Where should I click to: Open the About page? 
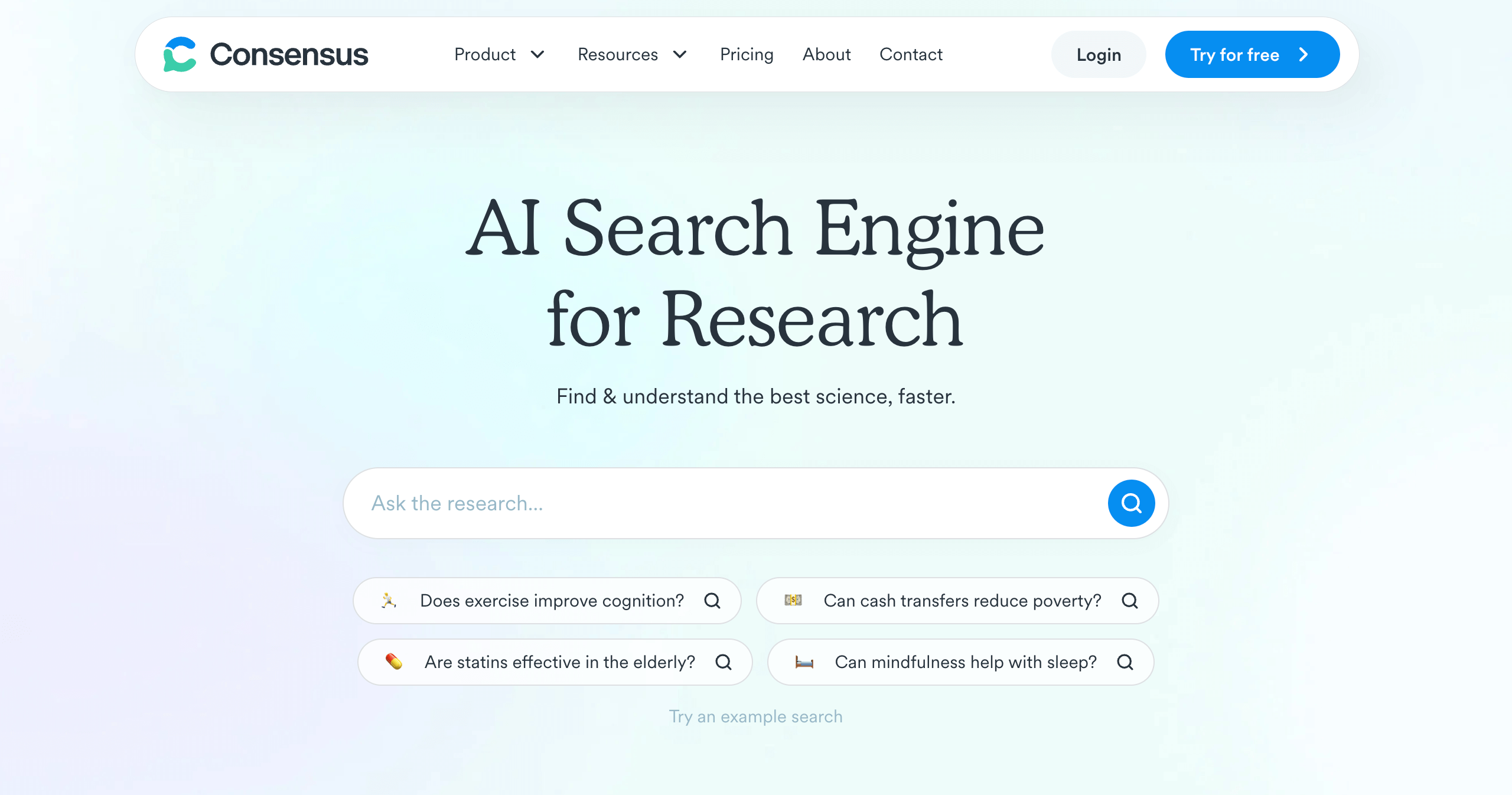point(826,55)
